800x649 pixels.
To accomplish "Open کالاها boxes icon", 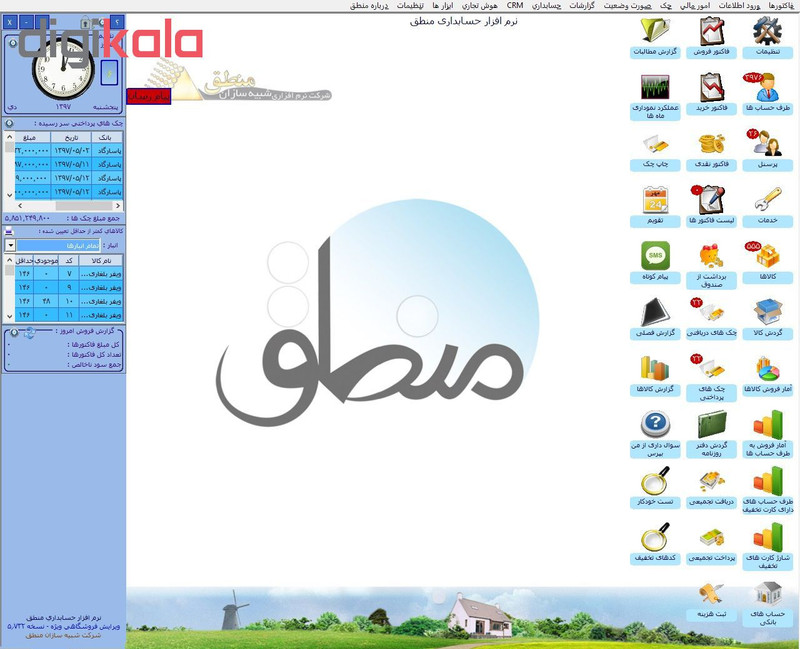I will [x=767, y=256].
